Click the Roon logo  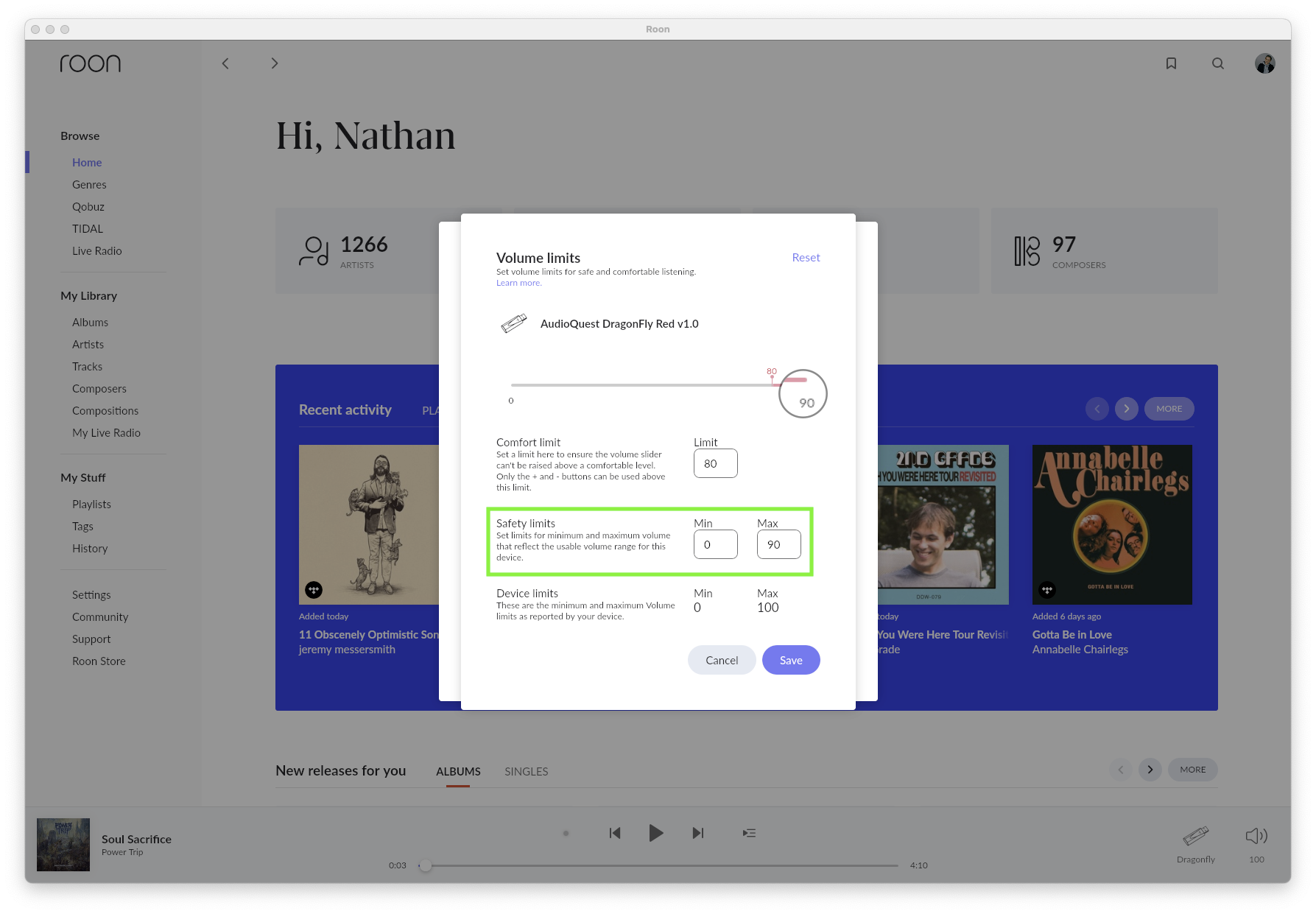(91, 63)
